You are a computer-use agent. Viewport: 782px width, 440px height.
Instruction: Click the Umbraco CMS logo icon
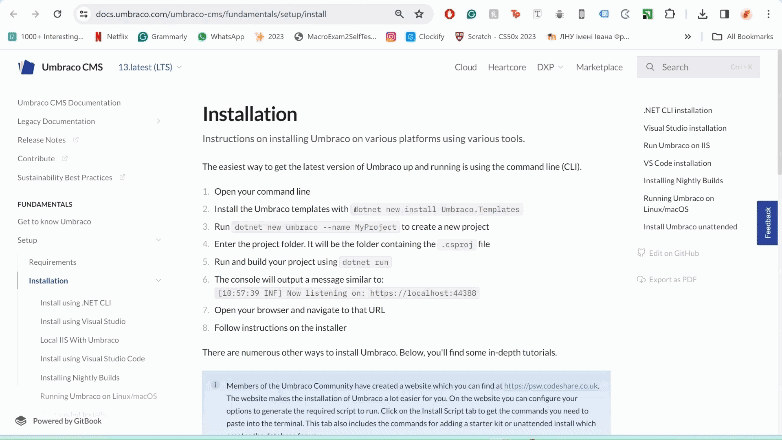click(x=26, y=67)
